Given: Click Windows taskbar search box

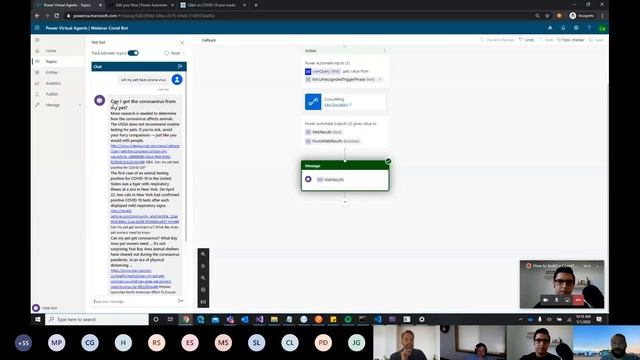Looking at the screenshot, I should pos(97,320).
